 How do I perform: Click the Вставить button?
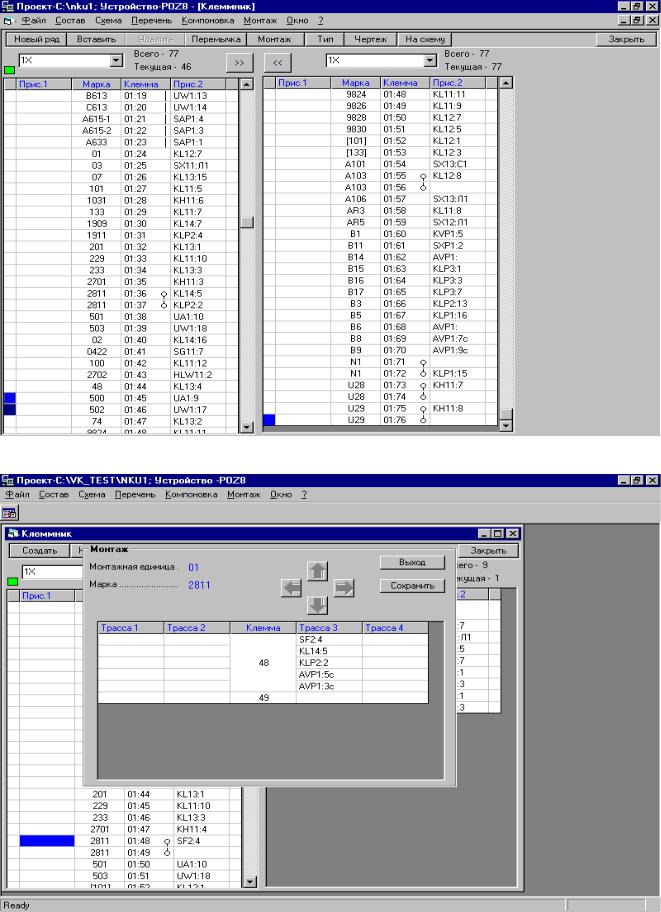tap(97, 40)
